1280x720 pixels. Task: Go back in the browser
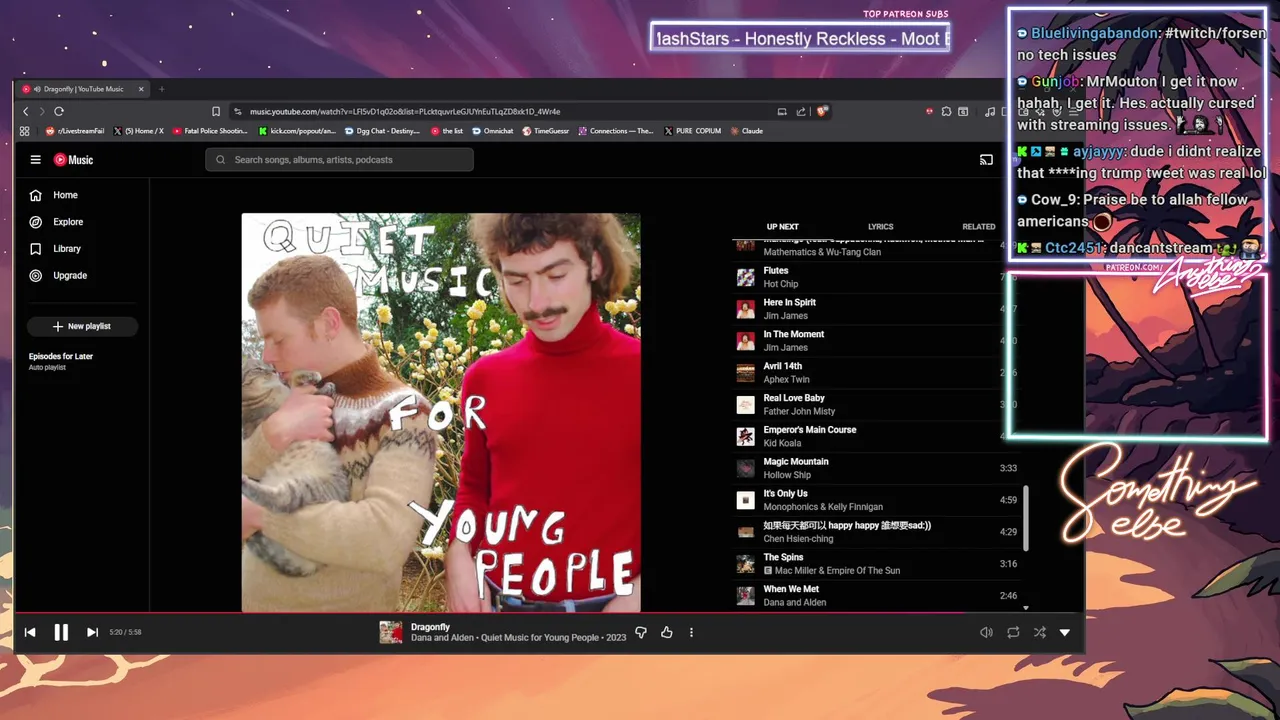pos(26,111)
